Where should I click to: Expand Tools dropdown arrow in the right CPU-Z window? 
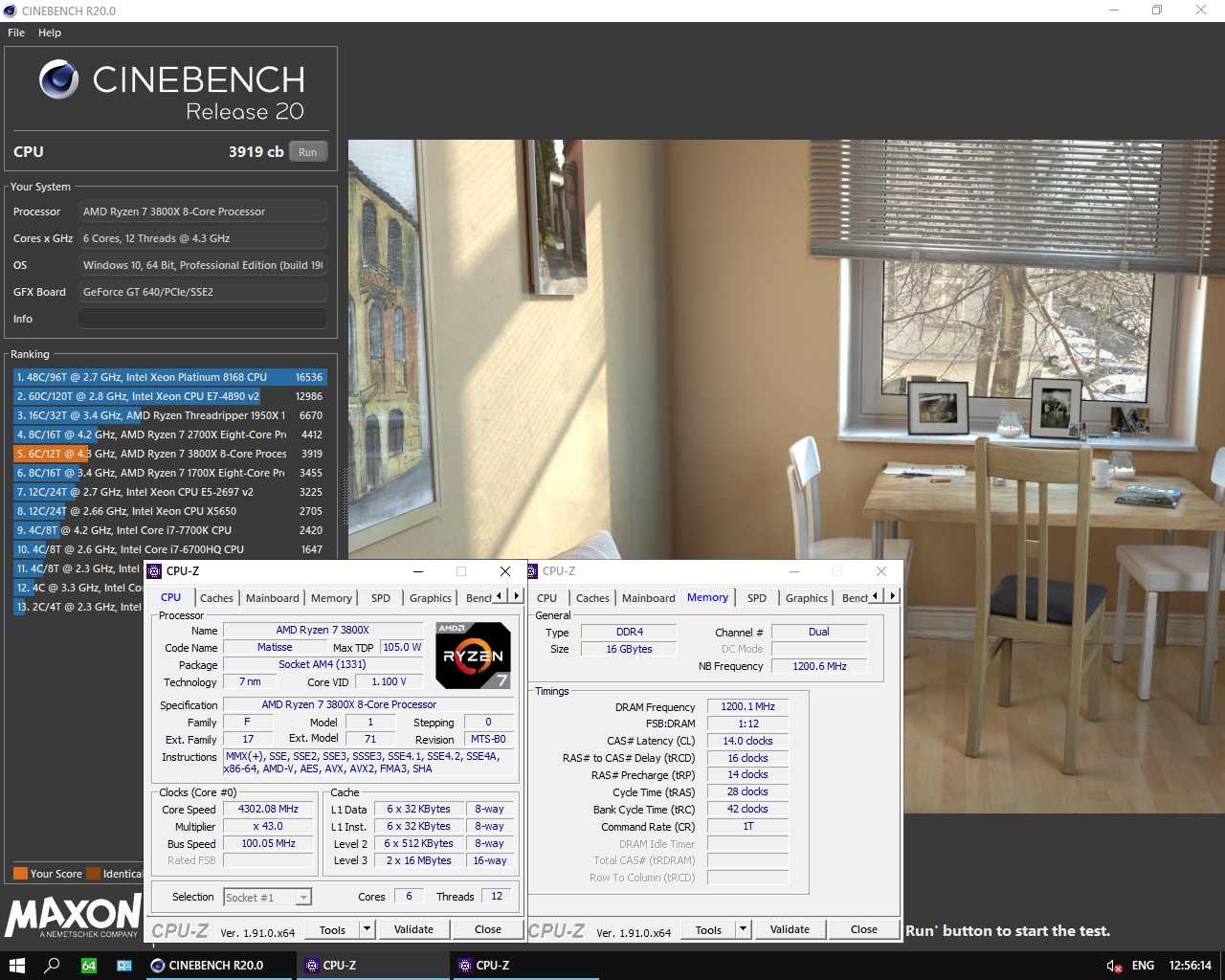[743, 929]
